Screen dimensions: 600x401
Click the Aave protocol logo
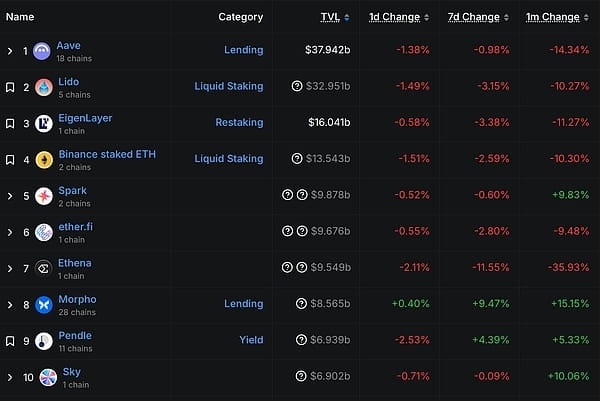coord(42,51)
